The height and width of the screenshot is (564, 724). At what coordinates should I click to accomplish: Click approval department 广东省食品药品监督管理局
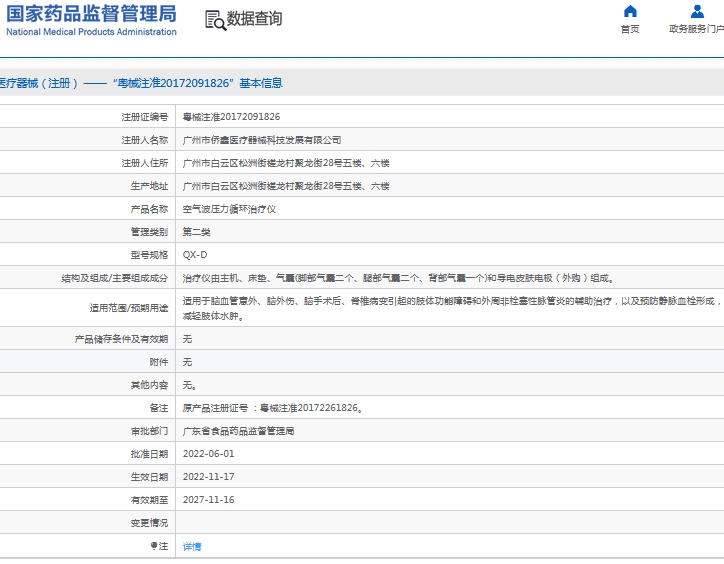(238, 431)
